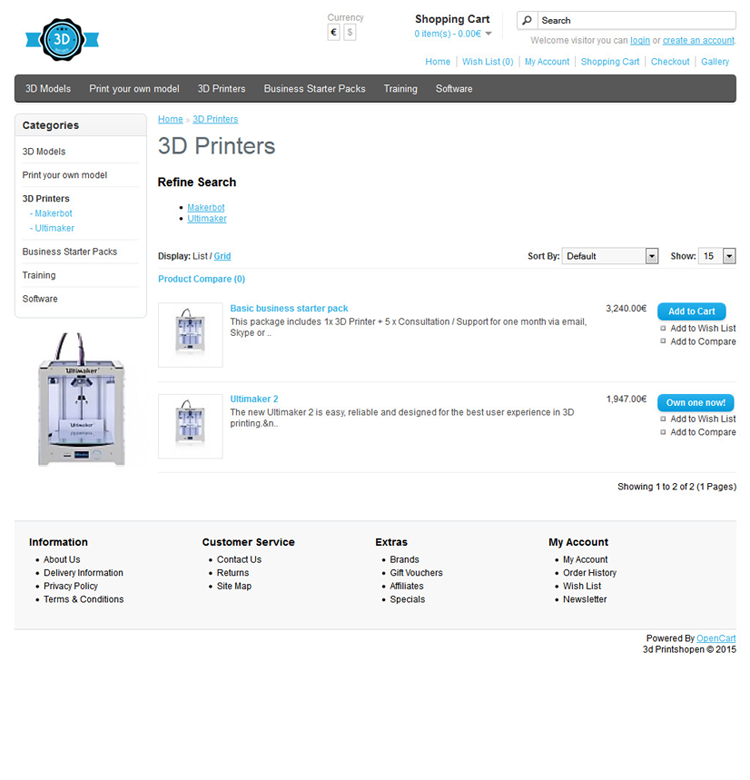Open Print your own model menu item
The image size is (750, 780).
[x=134, y=89]
